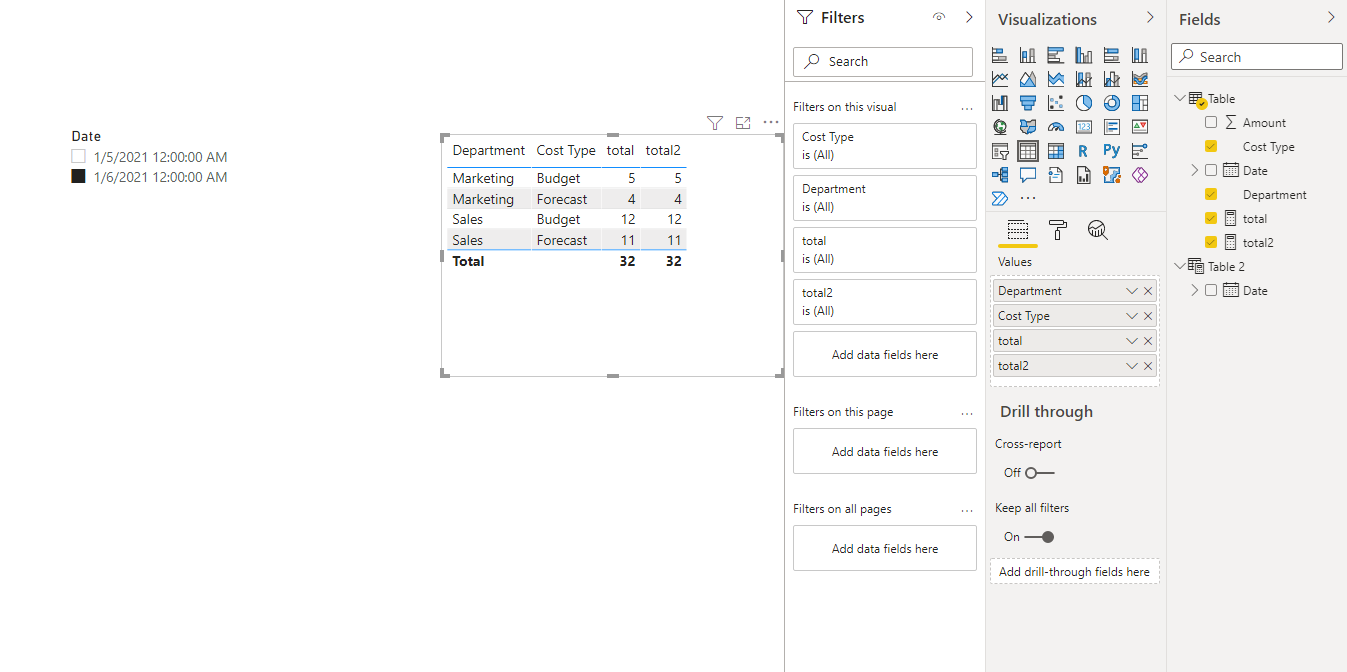Screen dimensions: 1347x672
Task: Choose the Matrix visualization
Action: [x=1056, y=151]
